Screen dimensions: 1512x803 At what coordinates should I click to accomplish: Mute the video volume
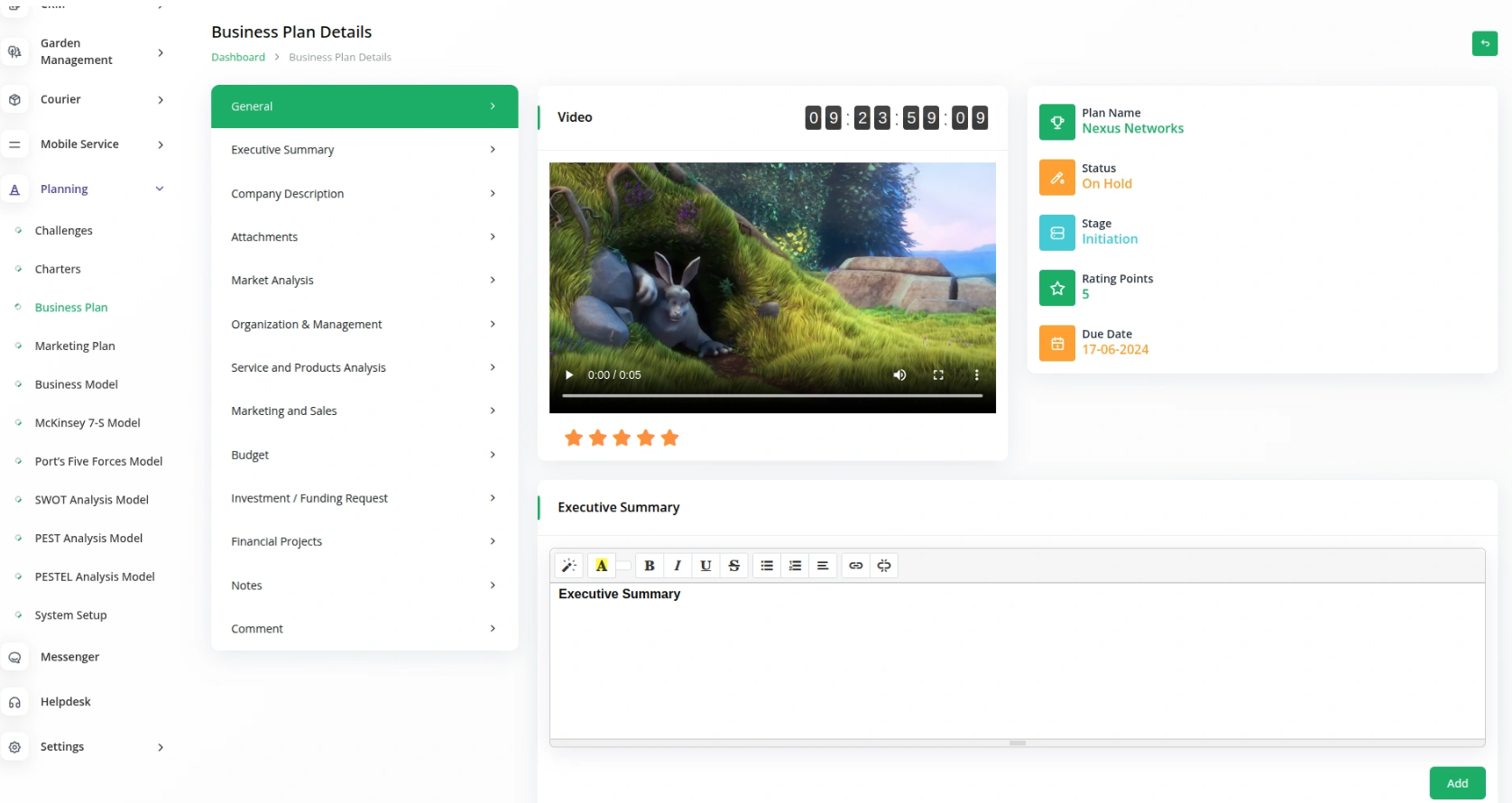899,375
